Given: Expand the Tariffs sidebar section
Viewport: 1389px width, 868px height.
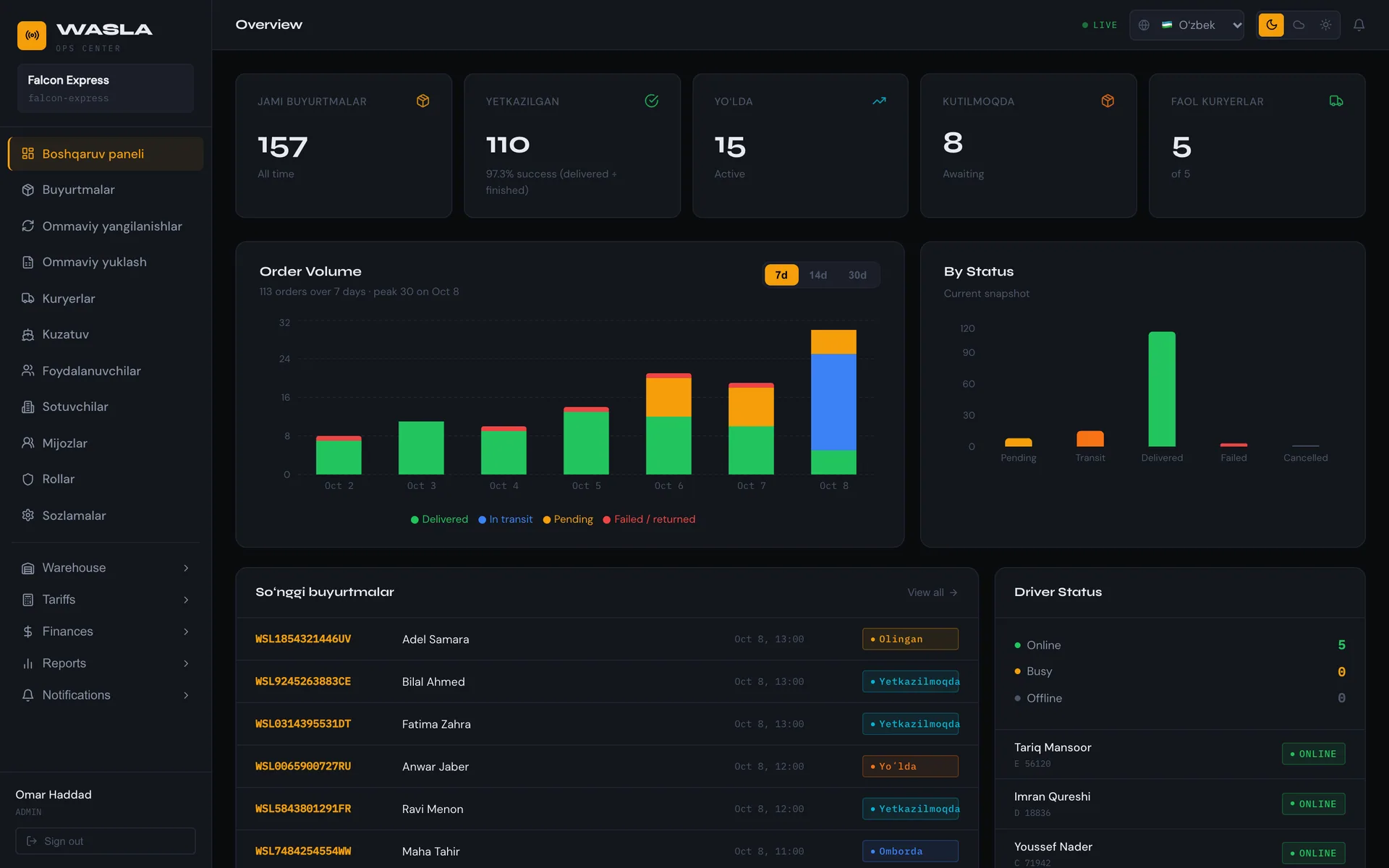Looking at the screenshot, I should 106,600.
